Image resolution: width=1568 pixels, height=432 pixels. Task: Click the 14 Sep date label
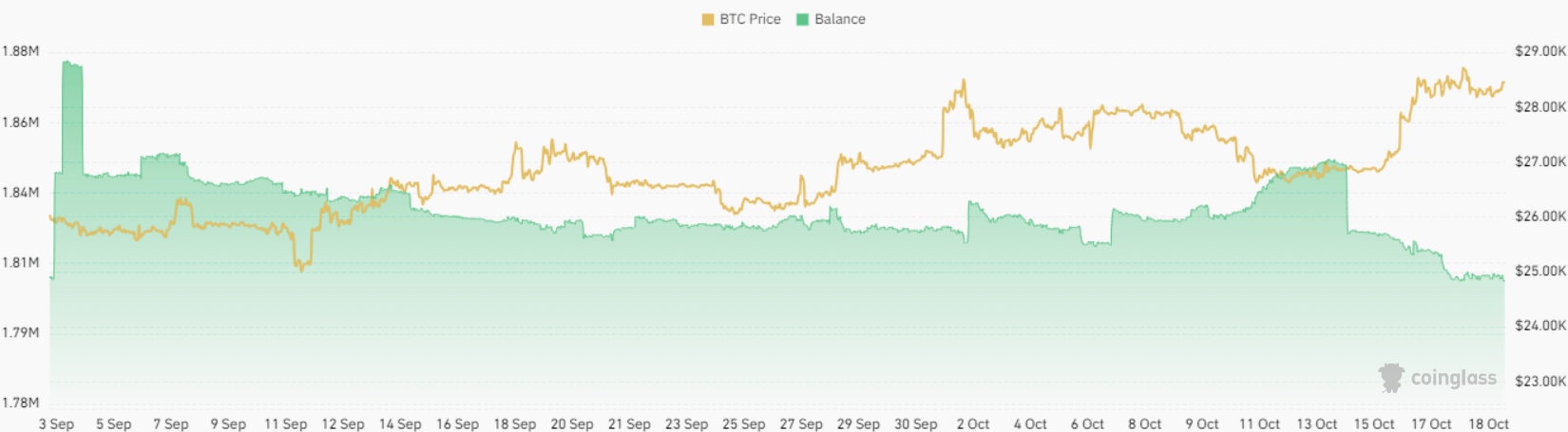pyautogui.click(x=400, y=423)
